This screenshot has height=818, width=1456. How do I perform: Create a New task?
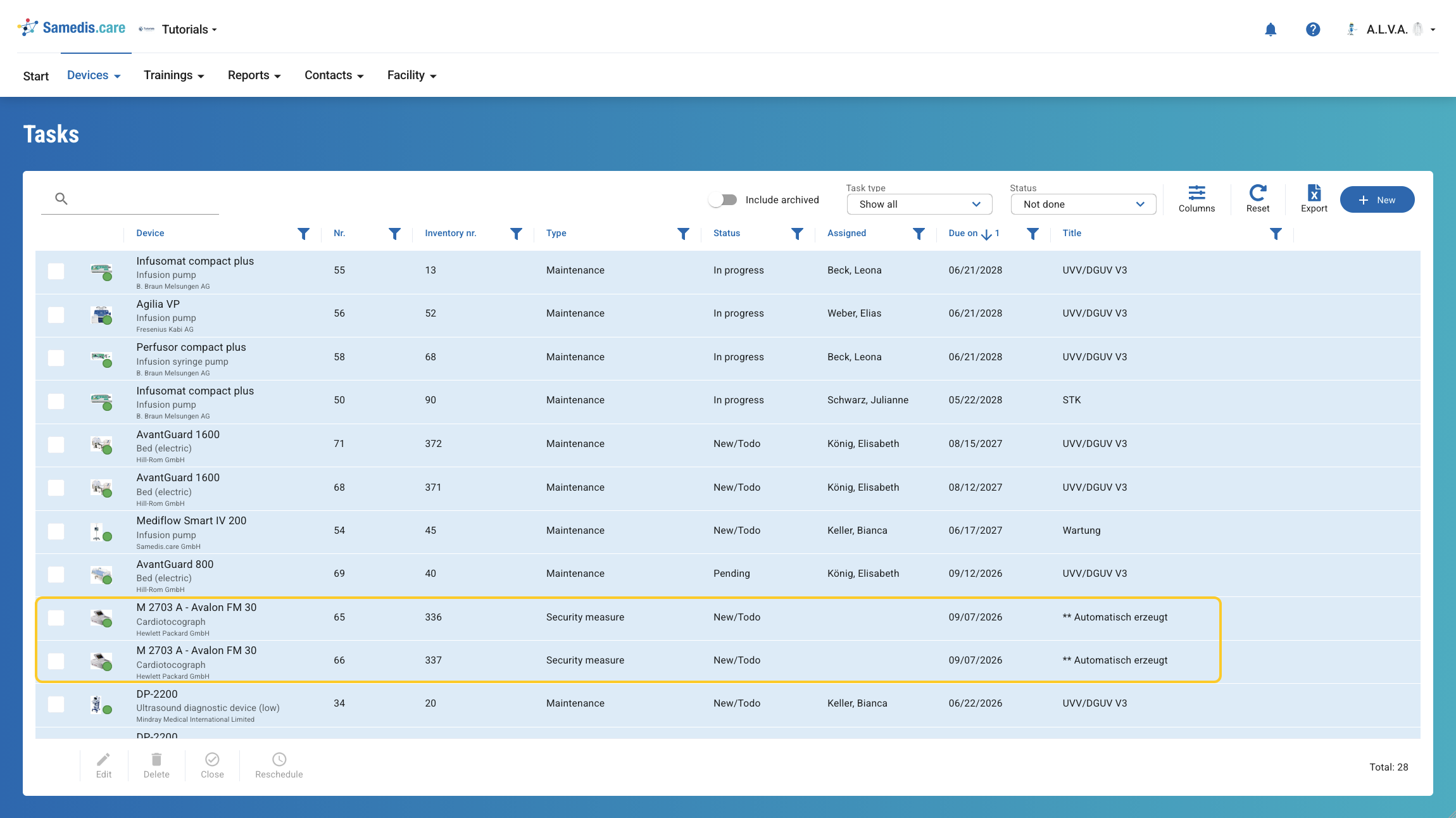coord(1377,199)
